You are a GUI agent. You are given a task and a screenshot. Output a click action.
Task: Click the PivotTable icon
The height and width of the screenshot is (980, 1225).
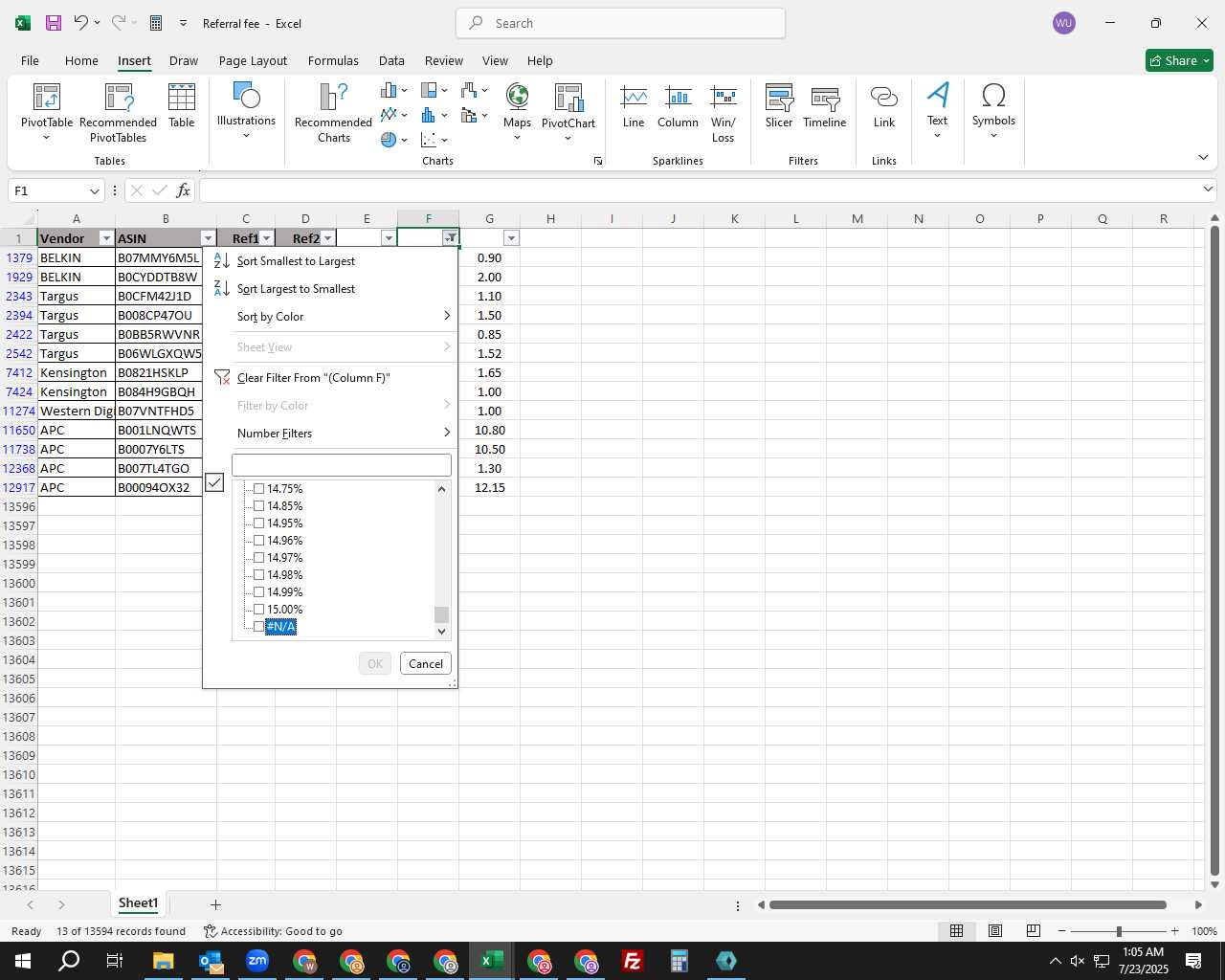point(46,97)
